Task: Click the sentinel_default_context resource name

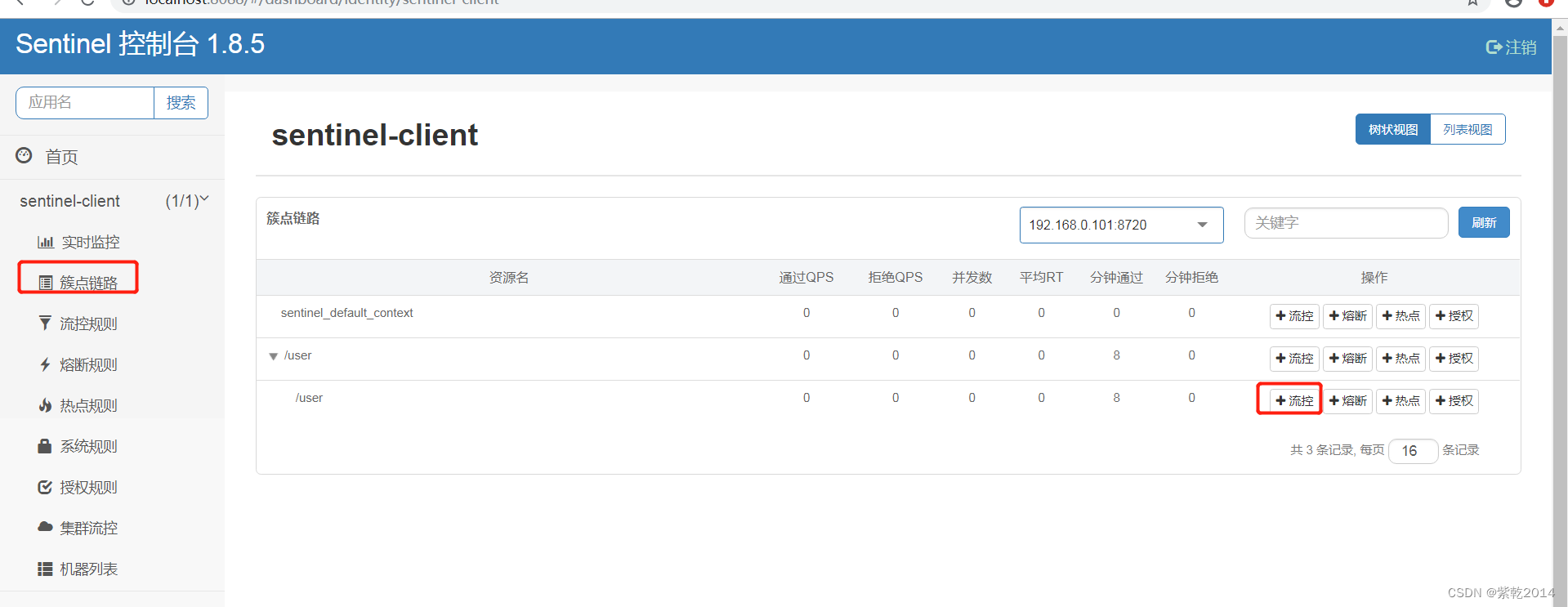Action: (346, 313)
